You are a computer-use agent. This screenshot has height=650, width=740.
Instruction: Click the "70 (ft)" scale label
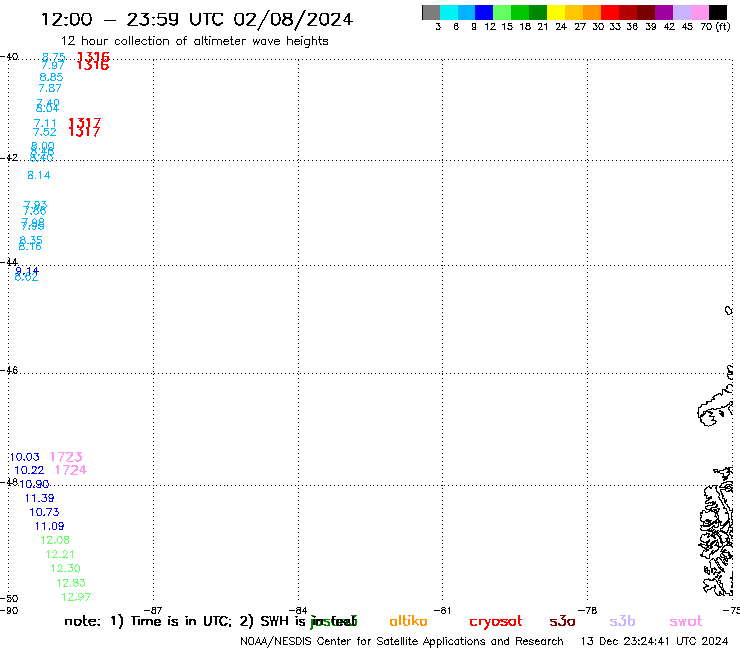(715, 27)
